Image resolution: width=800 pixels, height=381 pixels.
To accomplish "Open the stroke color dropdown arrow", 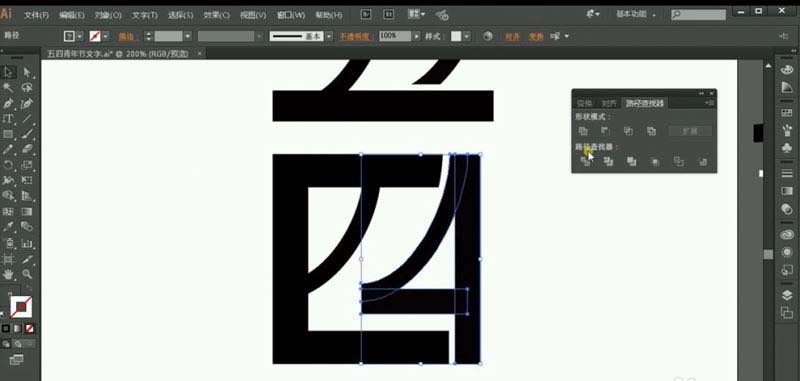I will click(106, 36).
